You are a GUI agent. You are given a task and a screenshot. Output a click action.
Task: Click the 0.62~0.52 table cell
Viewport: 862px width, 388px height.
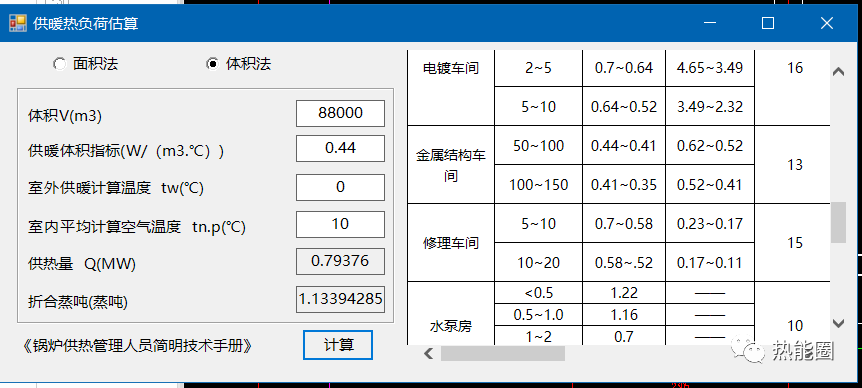pos(710,146)
